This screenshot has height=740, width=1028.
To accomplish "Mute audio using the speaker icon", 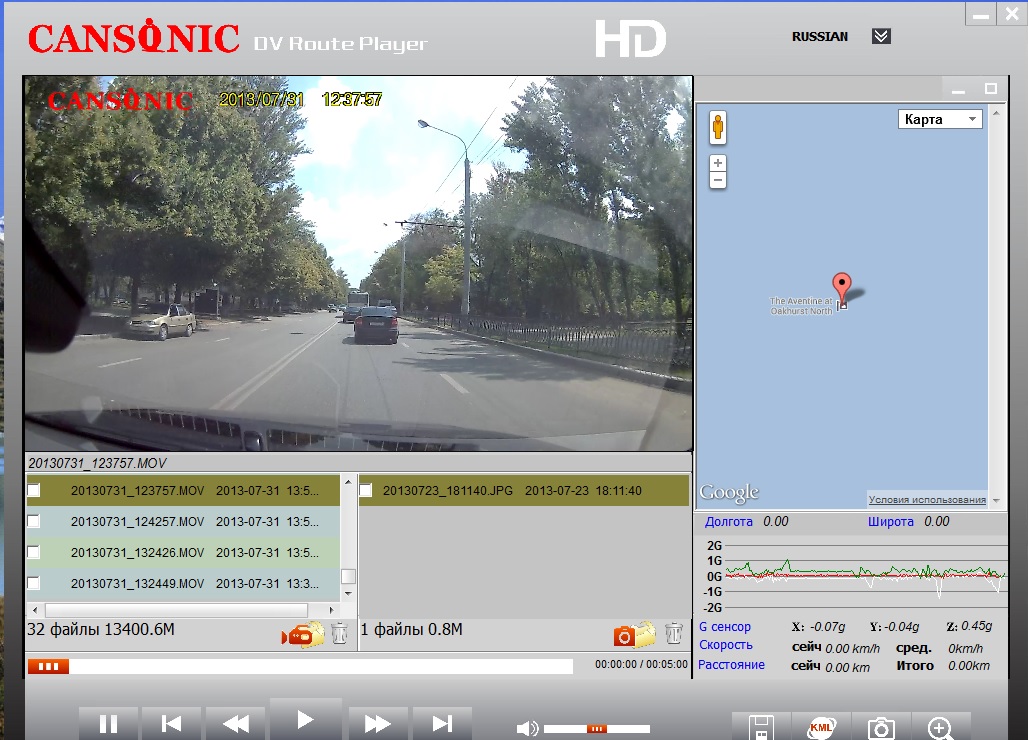I will (527, 729).
